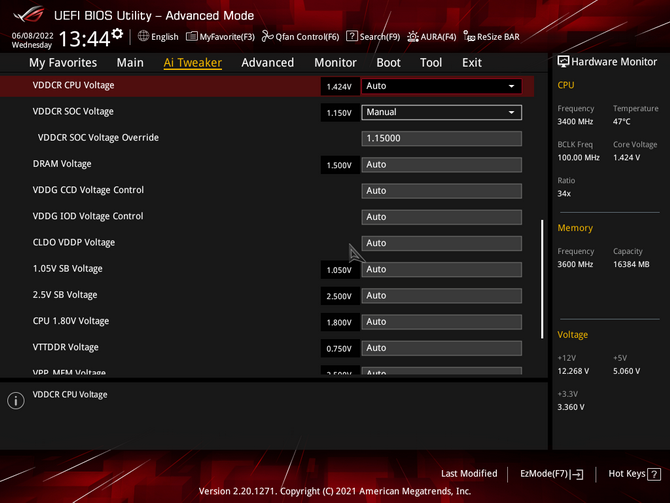Switch to EzMode(F7)
The image size is (670, 503).
[552, 474]
